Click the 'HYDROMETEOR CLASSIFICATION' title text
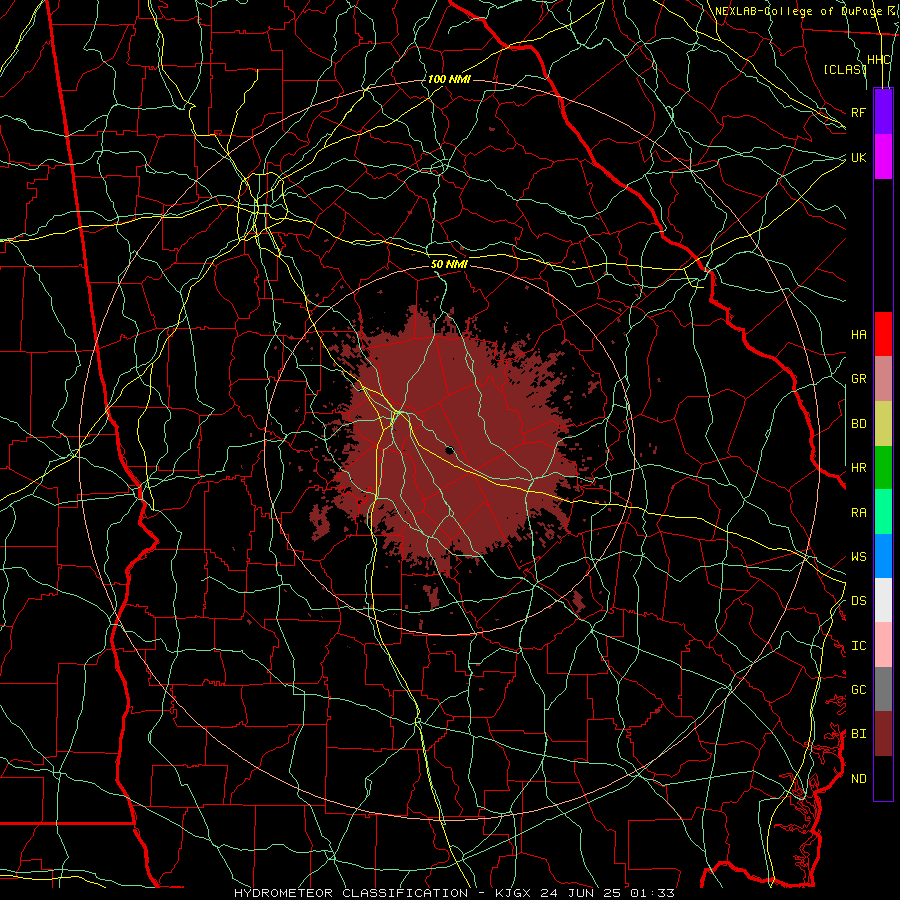The height and width of the screenshot is (900, 900). pyautogui.click(x=351, y=893)
